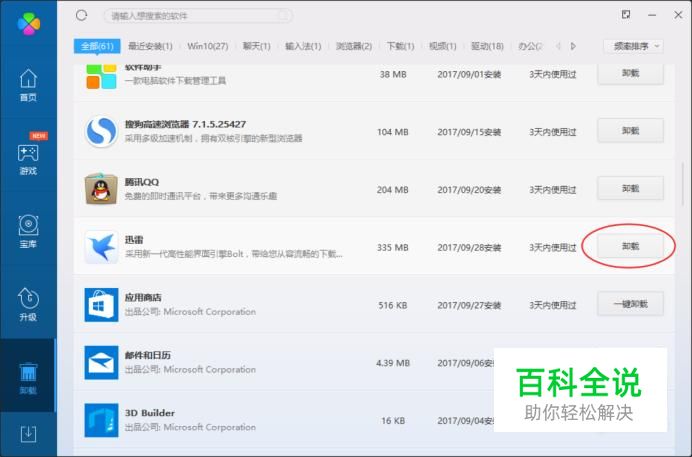
Task: Click the 3D Builder icon
Action: [101, 420]
